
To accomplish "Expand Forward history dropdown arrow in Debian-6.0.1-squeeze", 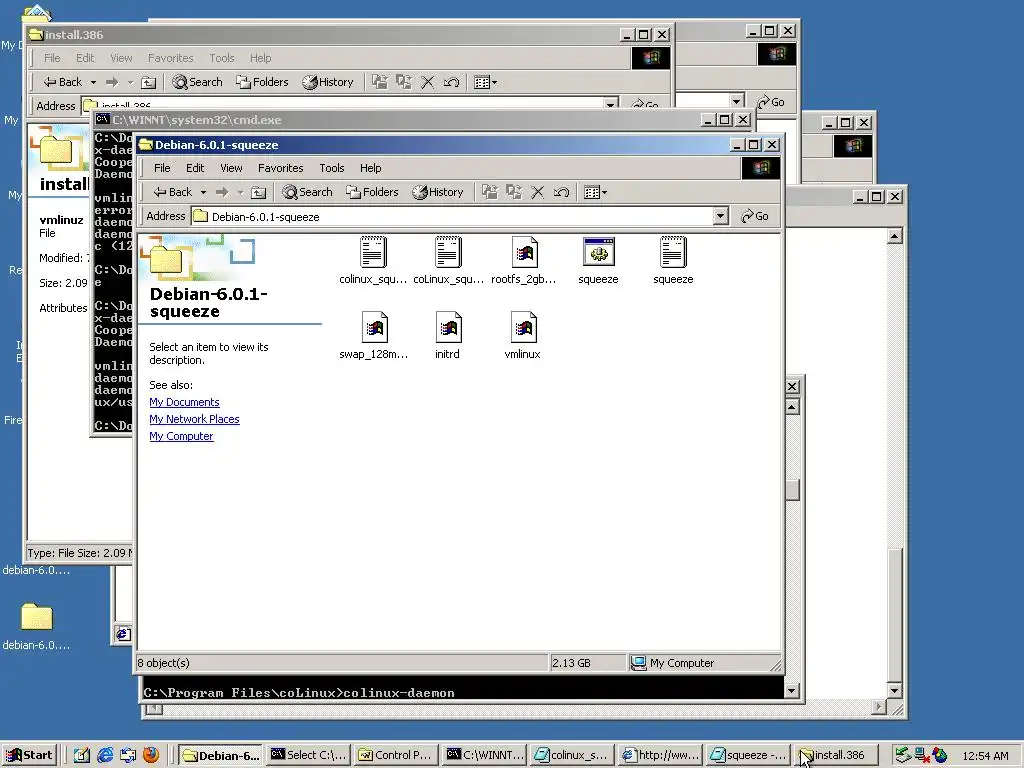I will coord(240,192).
